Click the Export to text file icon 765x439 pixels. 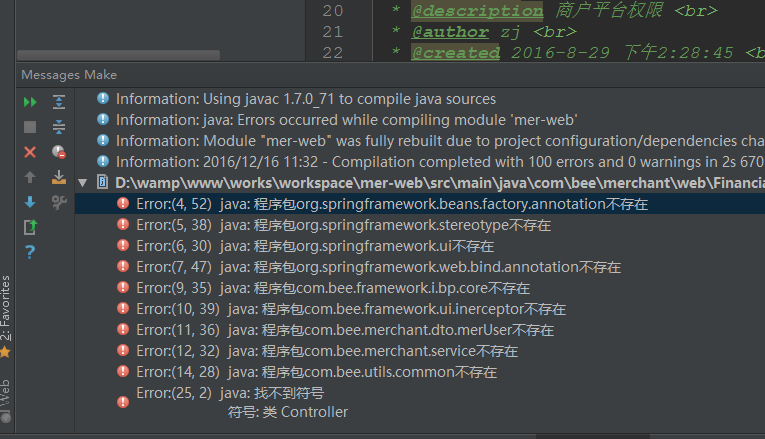pos(30,227)
